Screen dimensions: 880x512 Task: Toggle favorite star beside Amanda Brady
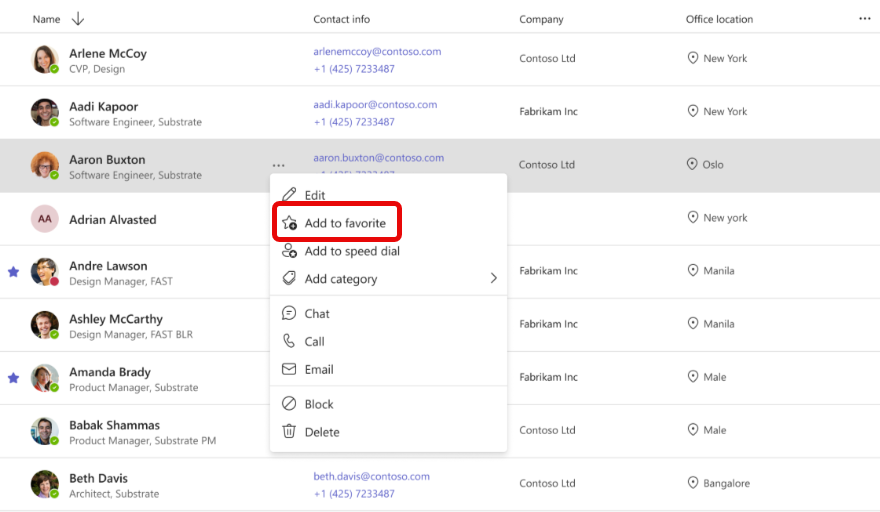tap(13, 378)
